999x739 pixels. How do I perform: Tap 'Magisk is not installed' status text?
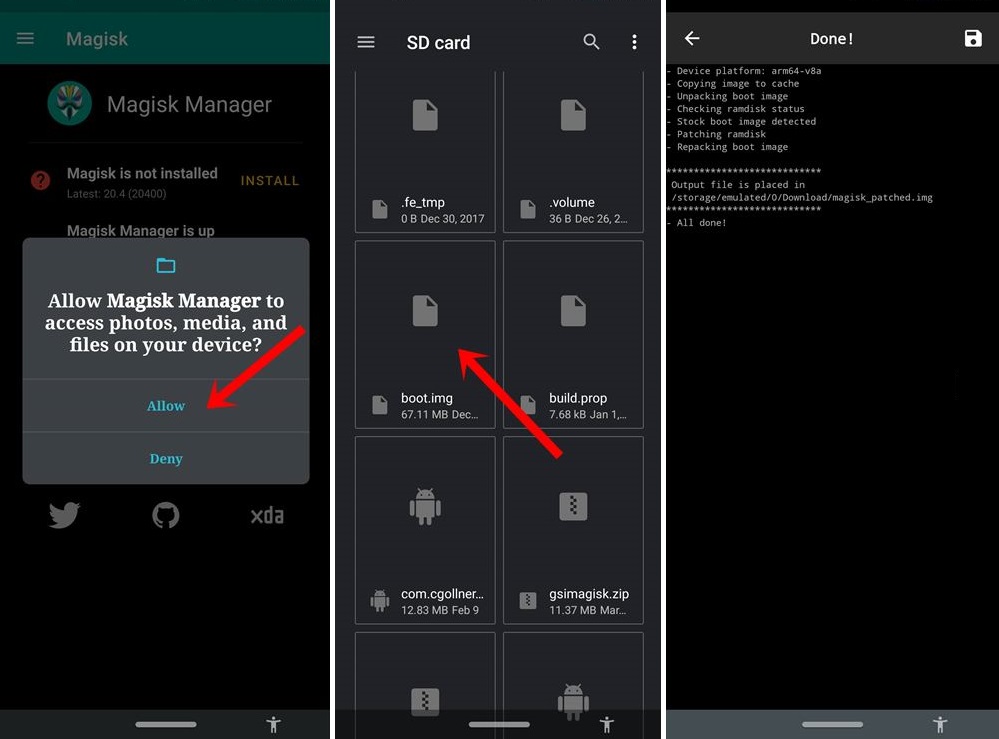[142, 173]
